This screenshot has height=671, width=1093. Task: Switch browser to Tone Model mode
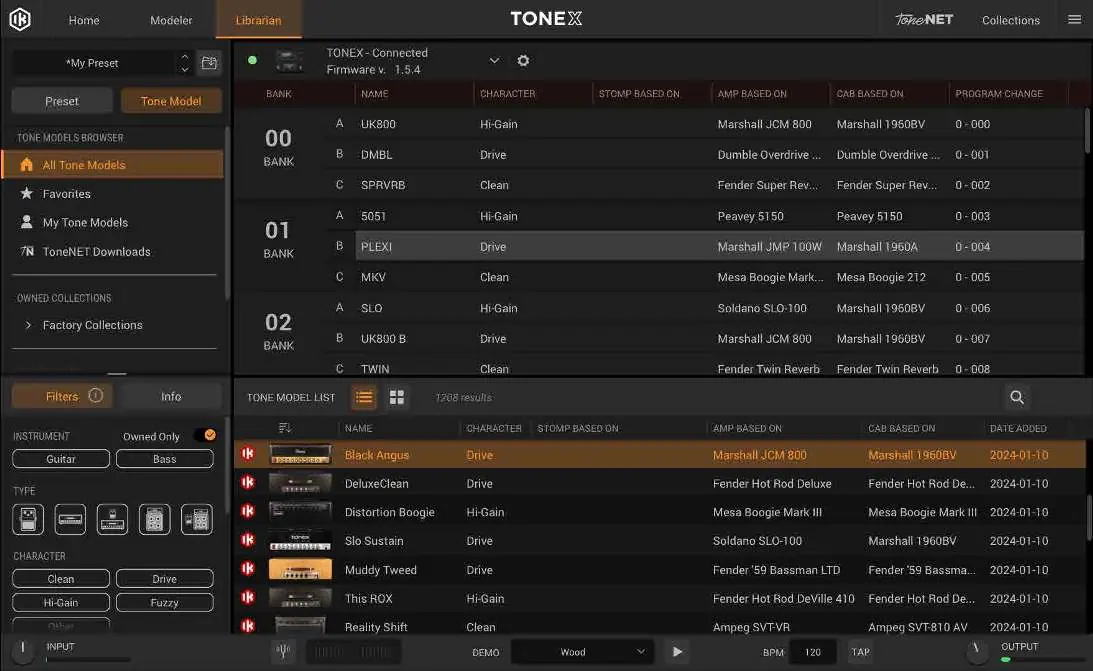[171, 101]
